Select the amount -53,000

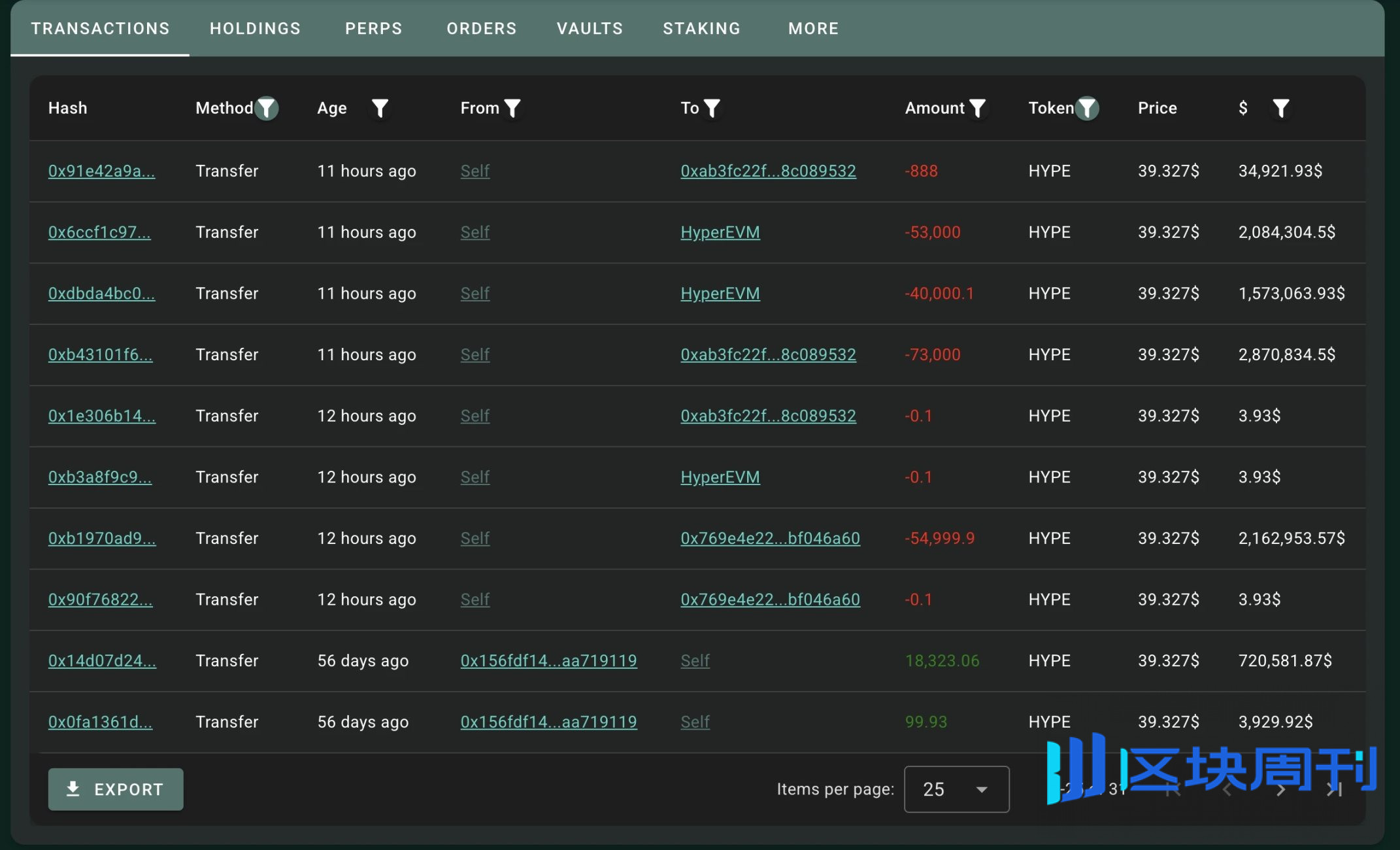tap(933, 232)
